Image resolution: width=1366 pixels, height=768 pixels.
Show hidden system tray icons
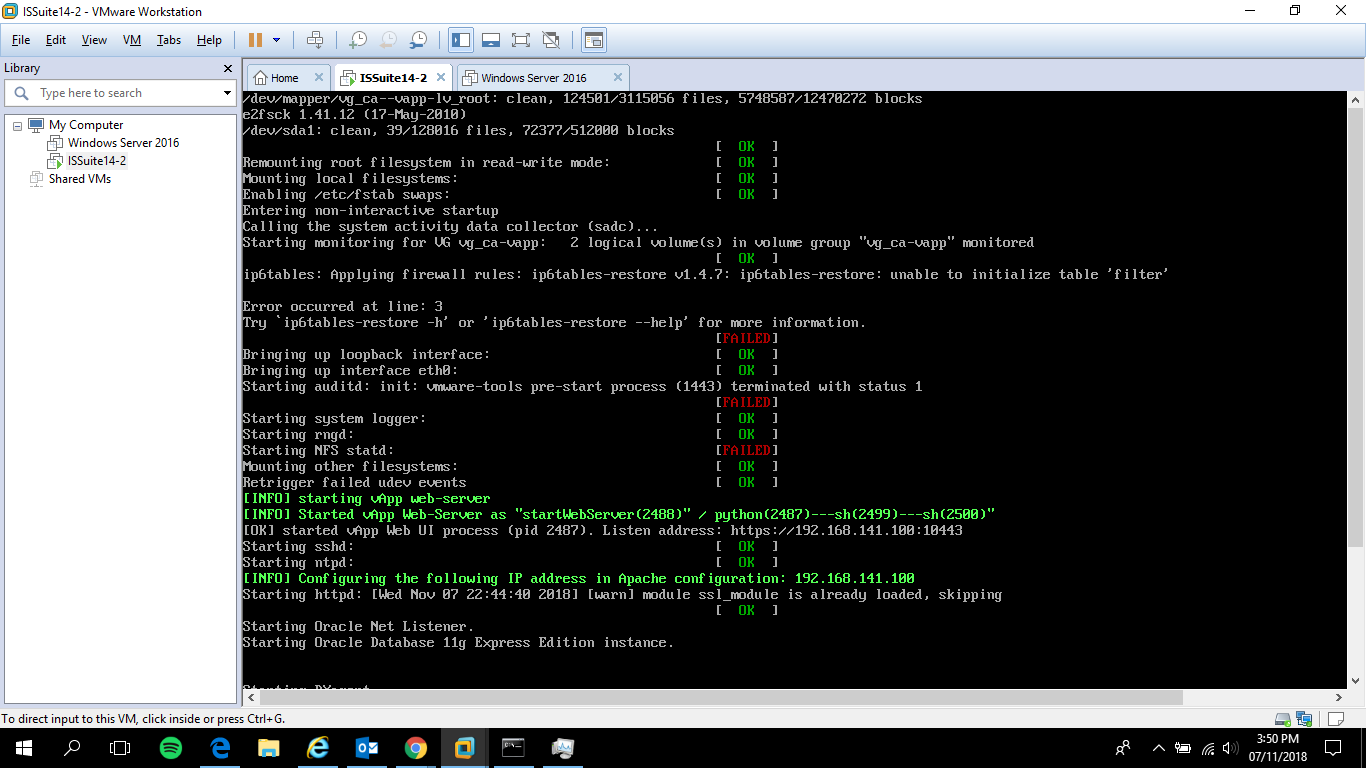(x=1159, y=748)
